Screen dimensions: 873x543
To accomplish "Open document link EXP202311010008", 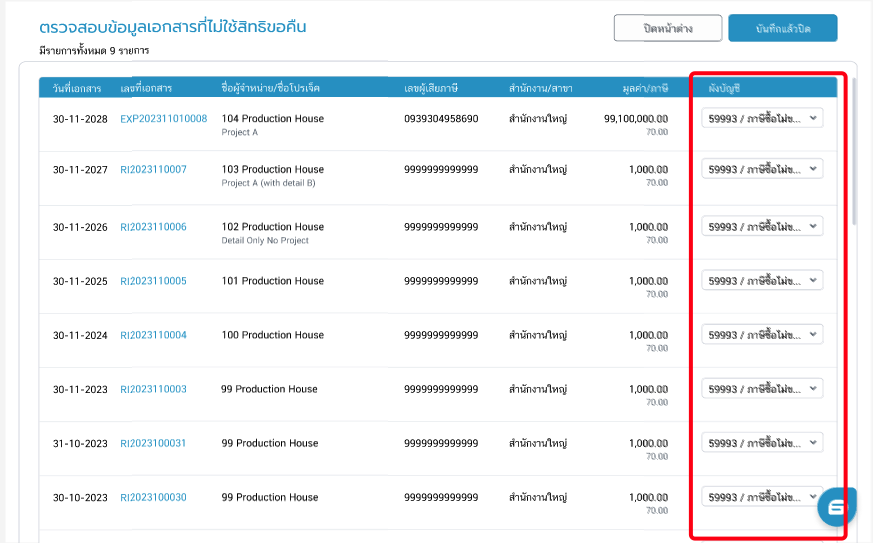I will coord(163,119).
